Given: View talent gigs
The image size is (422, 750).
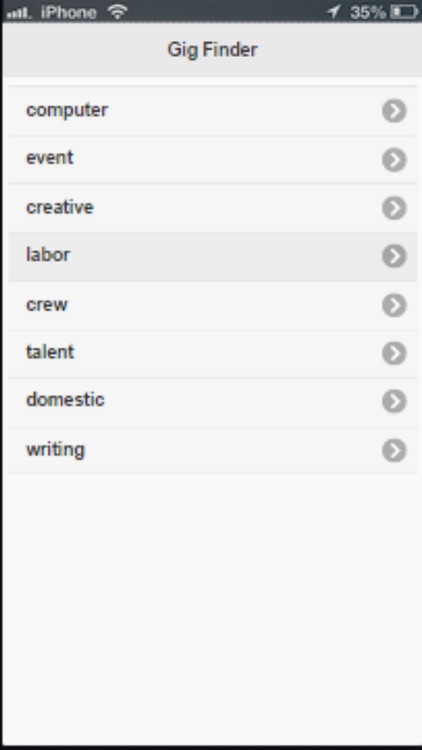Looking at the screenshot, I should (212, 353).
